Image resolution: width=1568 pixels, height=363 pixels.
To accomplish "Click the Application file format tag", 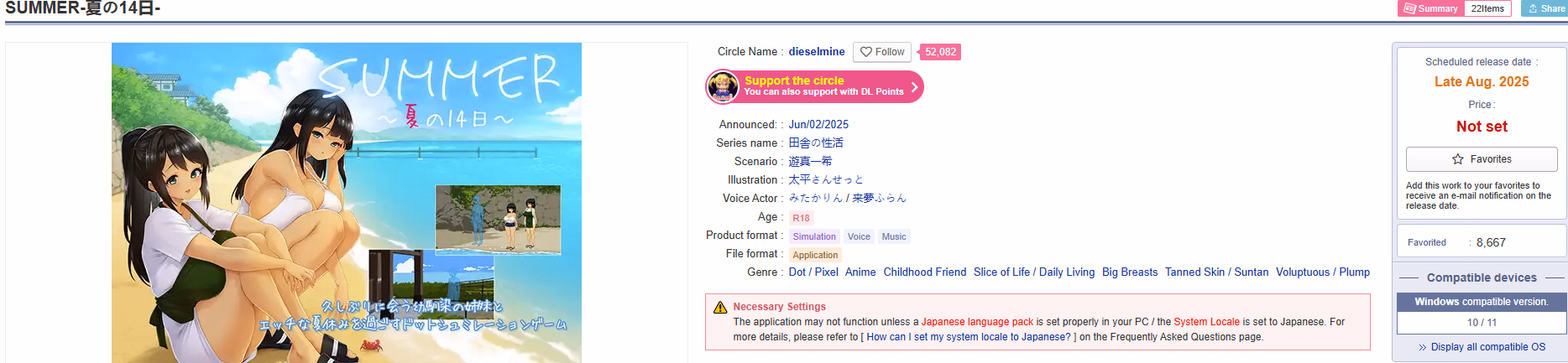I will (x=815, y=255).
